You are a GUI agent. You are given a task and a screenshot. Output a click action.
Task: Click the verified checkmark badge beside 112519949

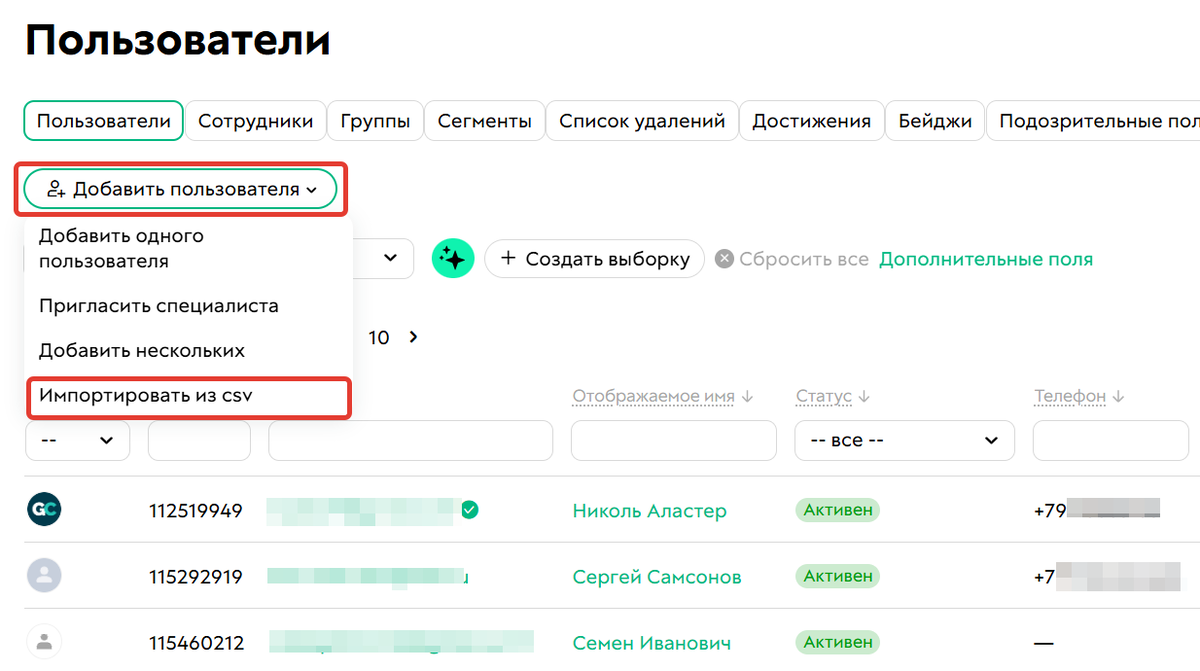[470, 510]
